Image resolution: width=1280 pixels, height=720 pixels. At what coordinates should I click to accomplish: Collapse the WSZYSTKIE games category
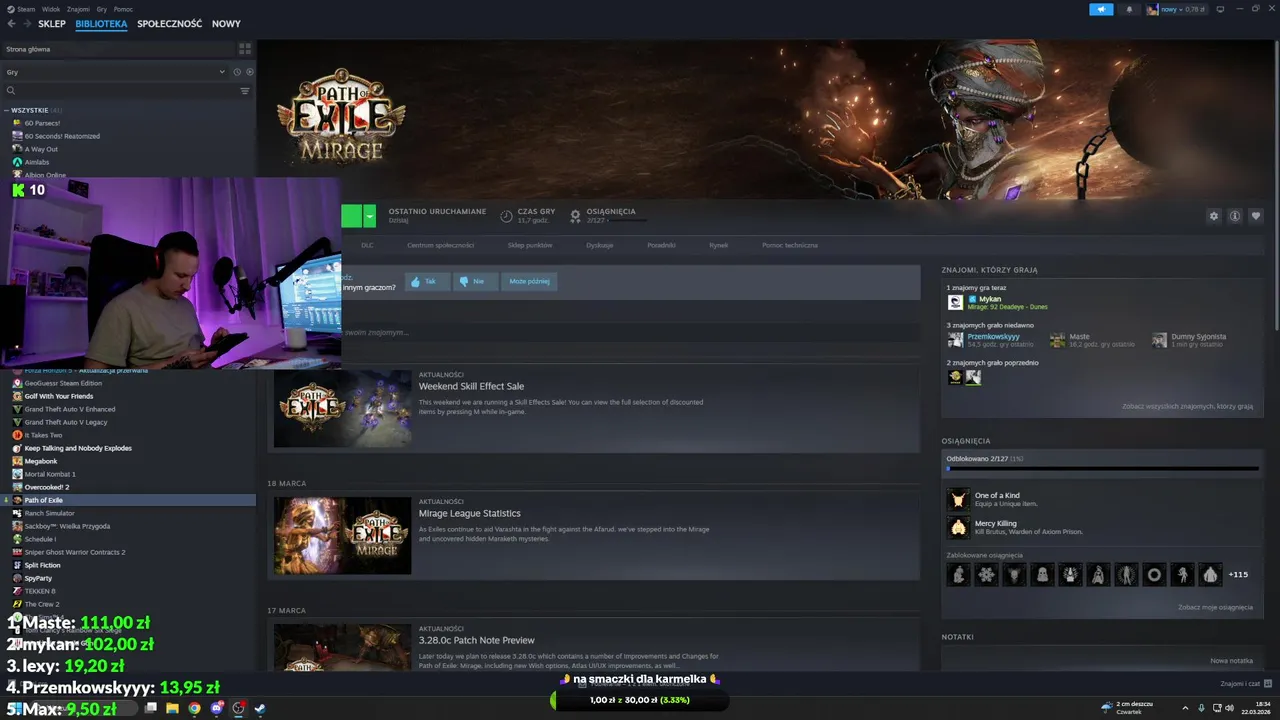pos(32,110)
